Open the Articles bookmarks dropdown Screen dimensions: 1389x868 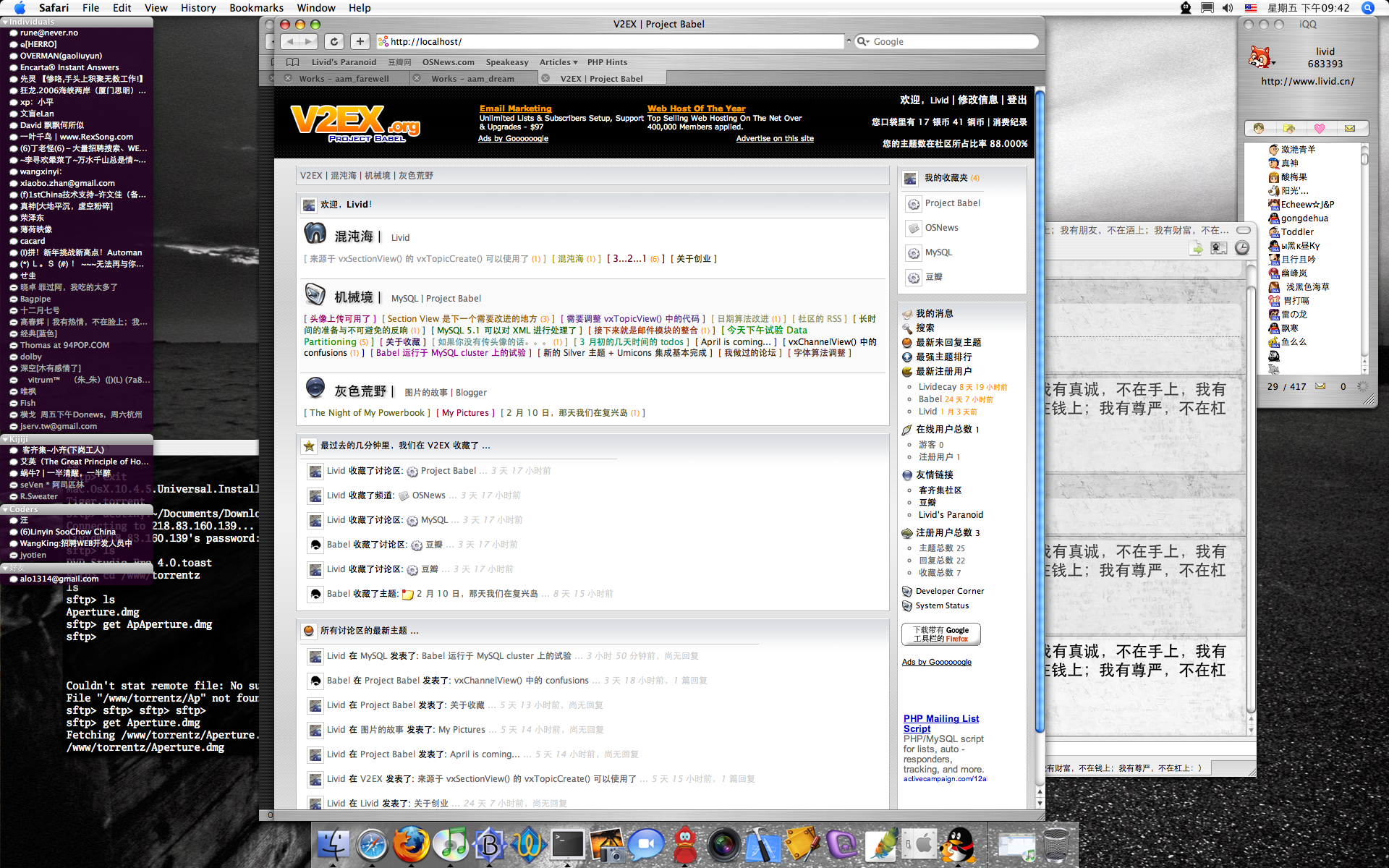tap(558, 62)
